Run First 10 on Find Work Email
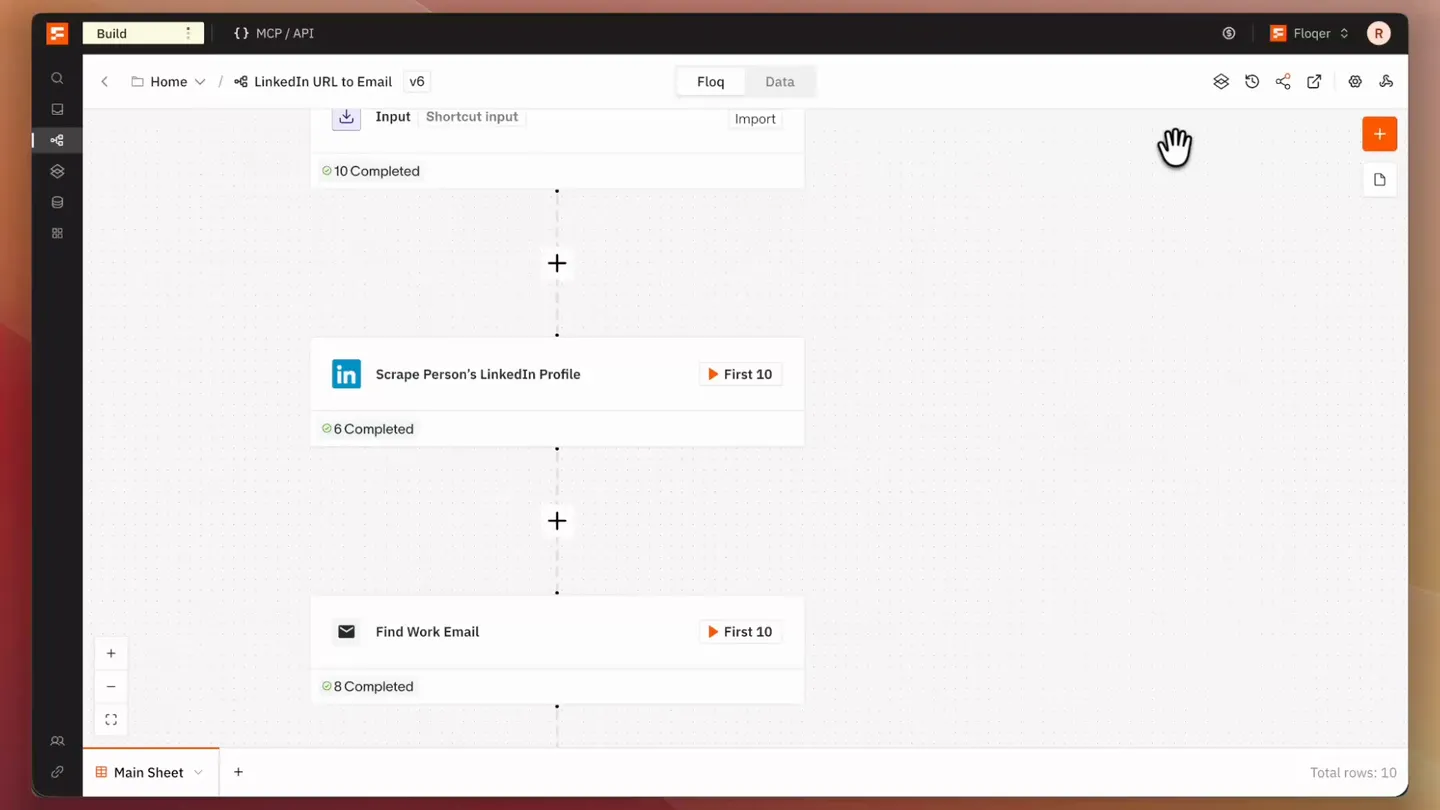1440x810 pixels. pyautogui.click(x=740, y=632)
